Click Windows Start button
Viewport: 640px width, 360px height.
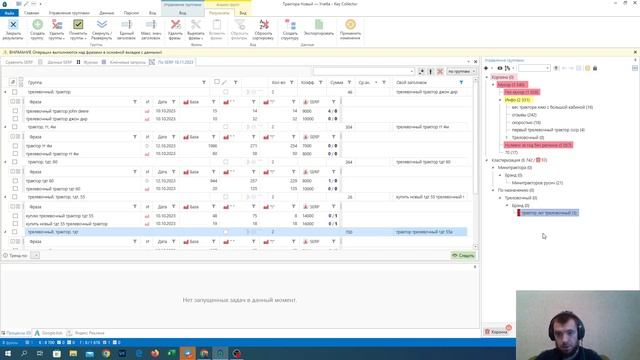click(7, 353)
